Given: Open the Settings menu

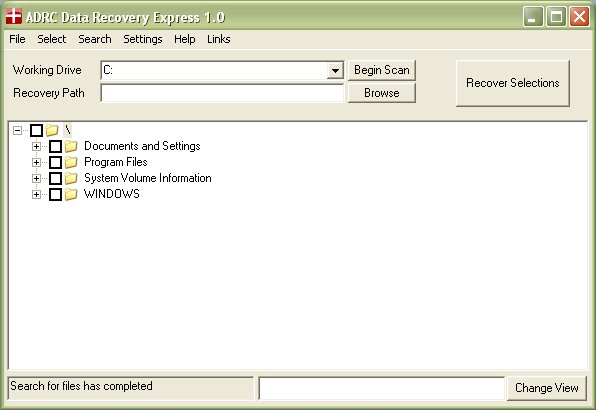Looking at the screenshot, I should tap(143, 39).
